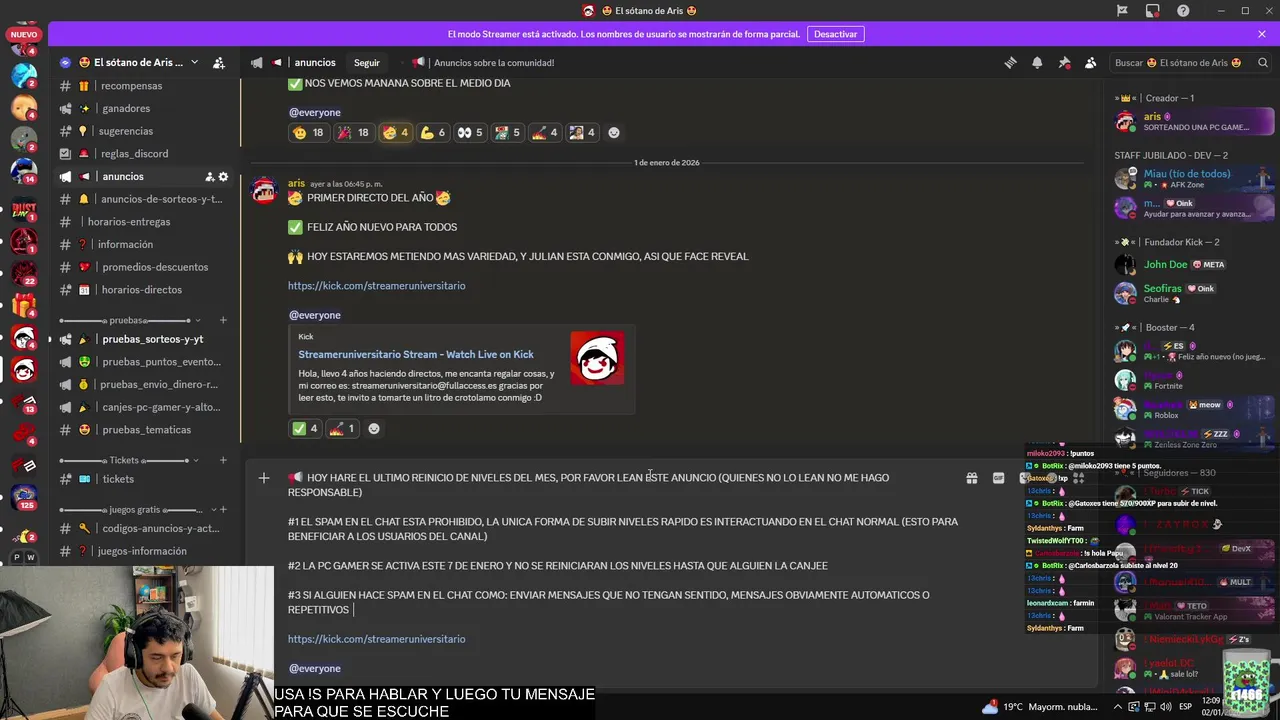1280x720 pixels.
Task: Toggle the reaction with count 1
Action: (x=342, y=428)
